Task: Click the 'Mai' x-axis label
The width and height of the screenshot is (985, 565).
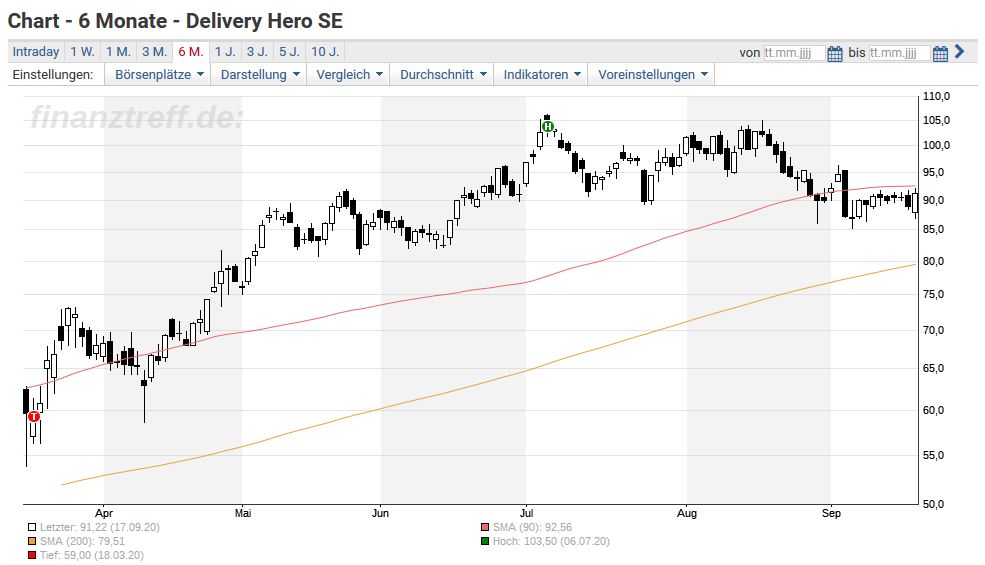Action: coord(243,513)
